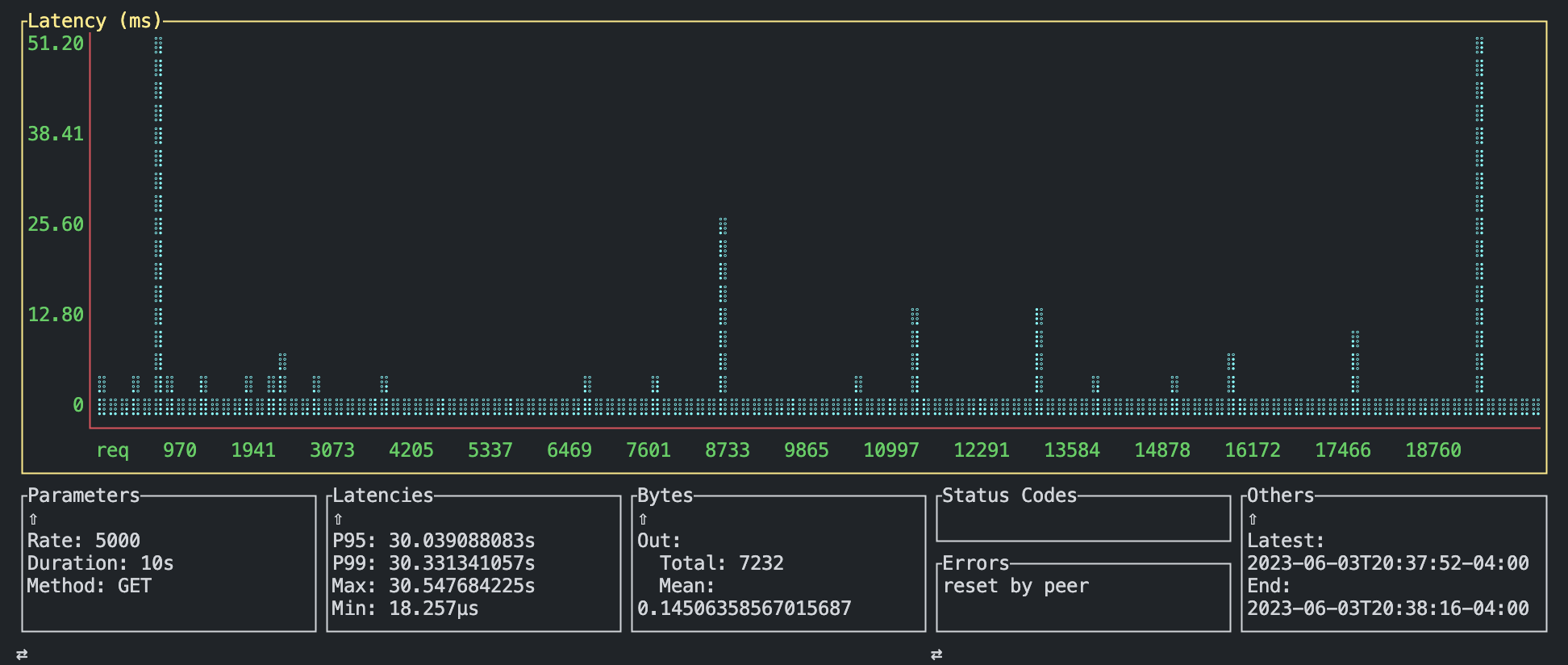
Task: Click the Rate: 5000 parameter
Action: 84,541
